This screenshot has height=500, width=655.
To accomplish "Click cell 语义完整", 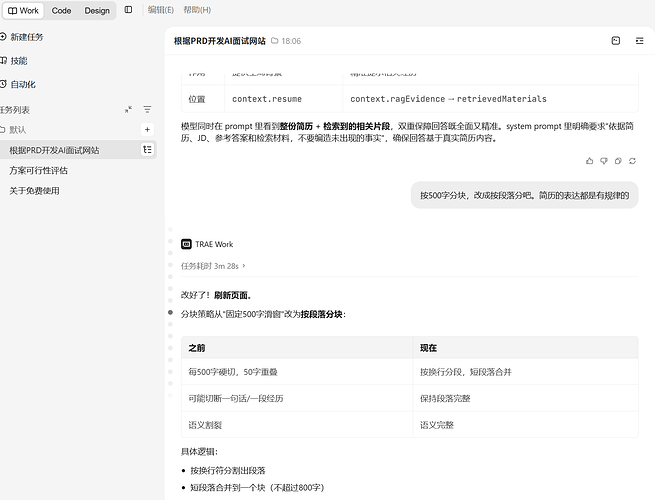I will click(x=526, y=425).
